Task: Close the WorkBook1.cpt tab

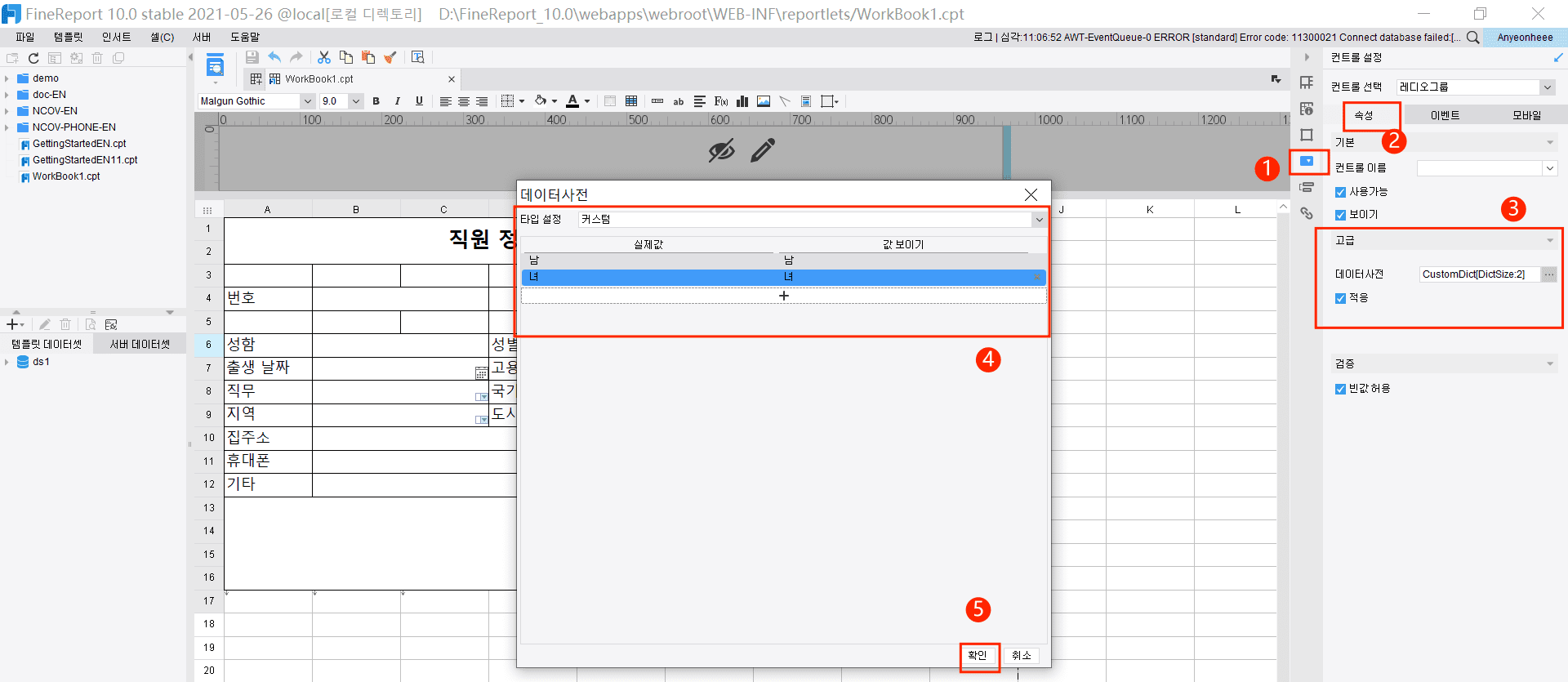Action: (452, 79)
